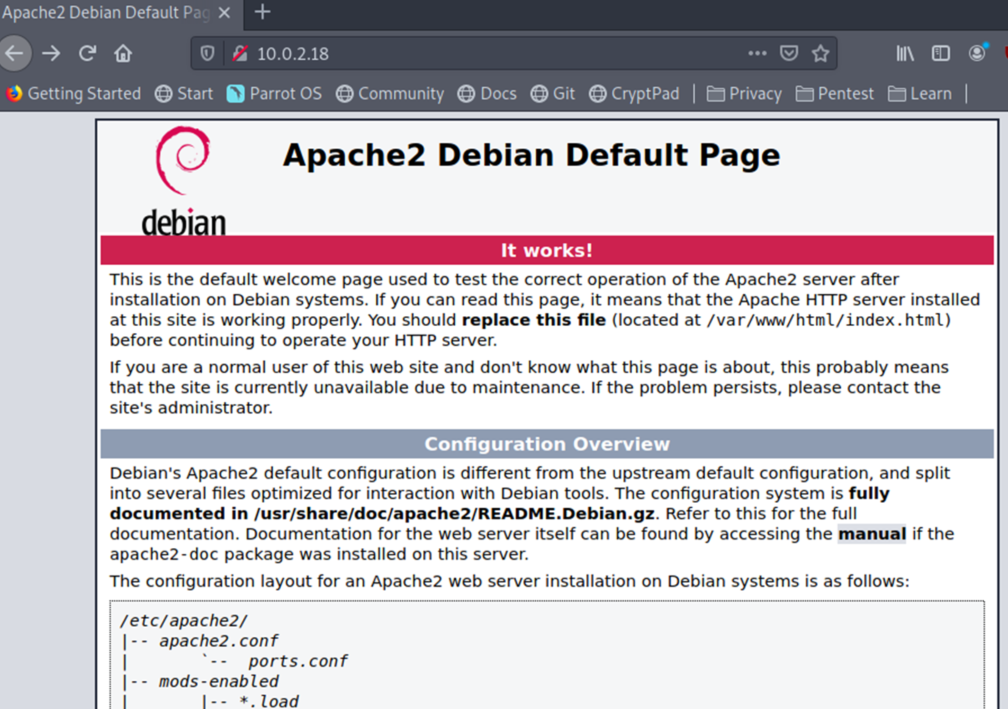Click the replace this file bold text

pos(534,320)
